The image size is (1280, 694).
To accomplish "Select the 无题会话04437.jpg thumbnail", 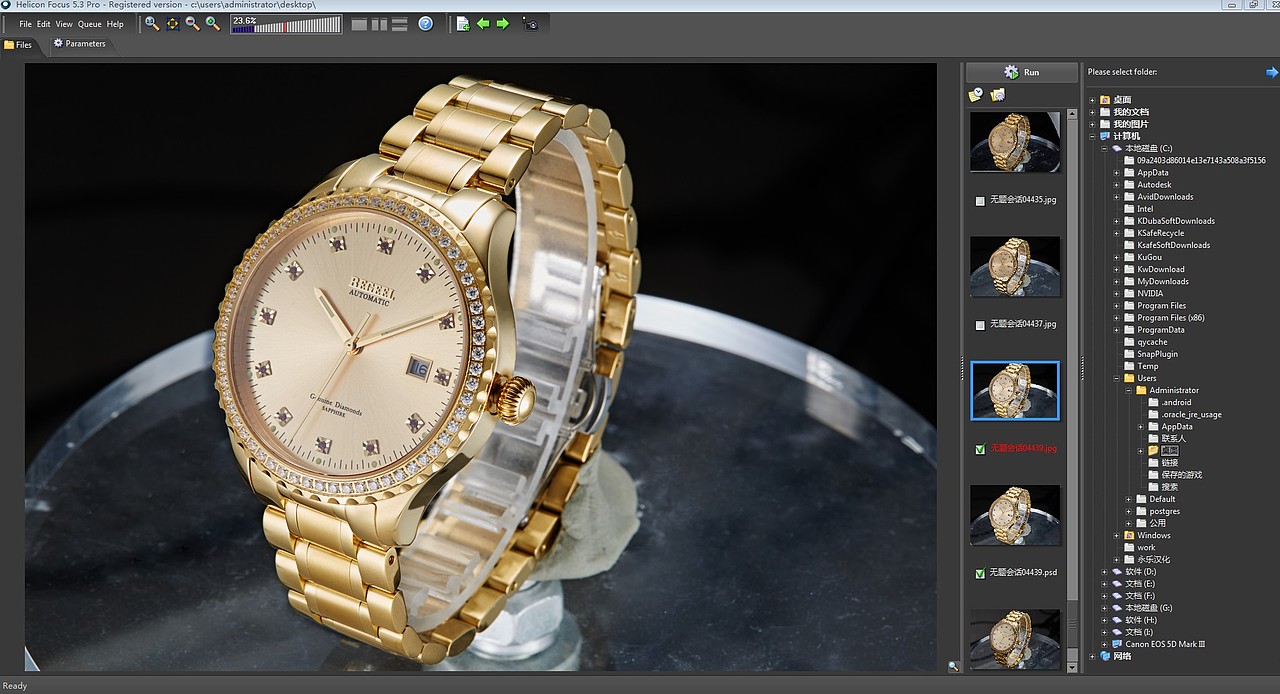I will pyautogui.click(x=1015, y=266).
